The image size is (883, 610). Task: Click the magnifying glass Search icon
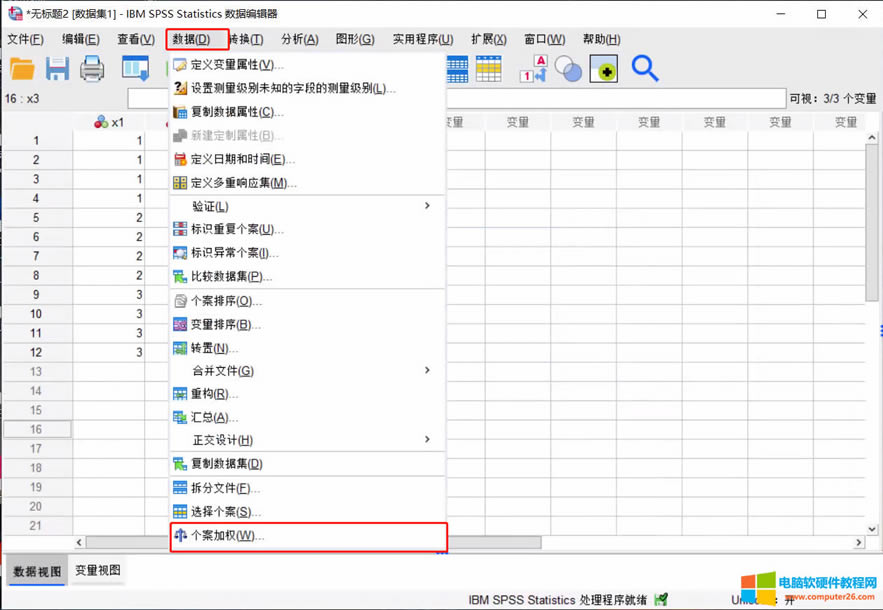tap(645, 68)
